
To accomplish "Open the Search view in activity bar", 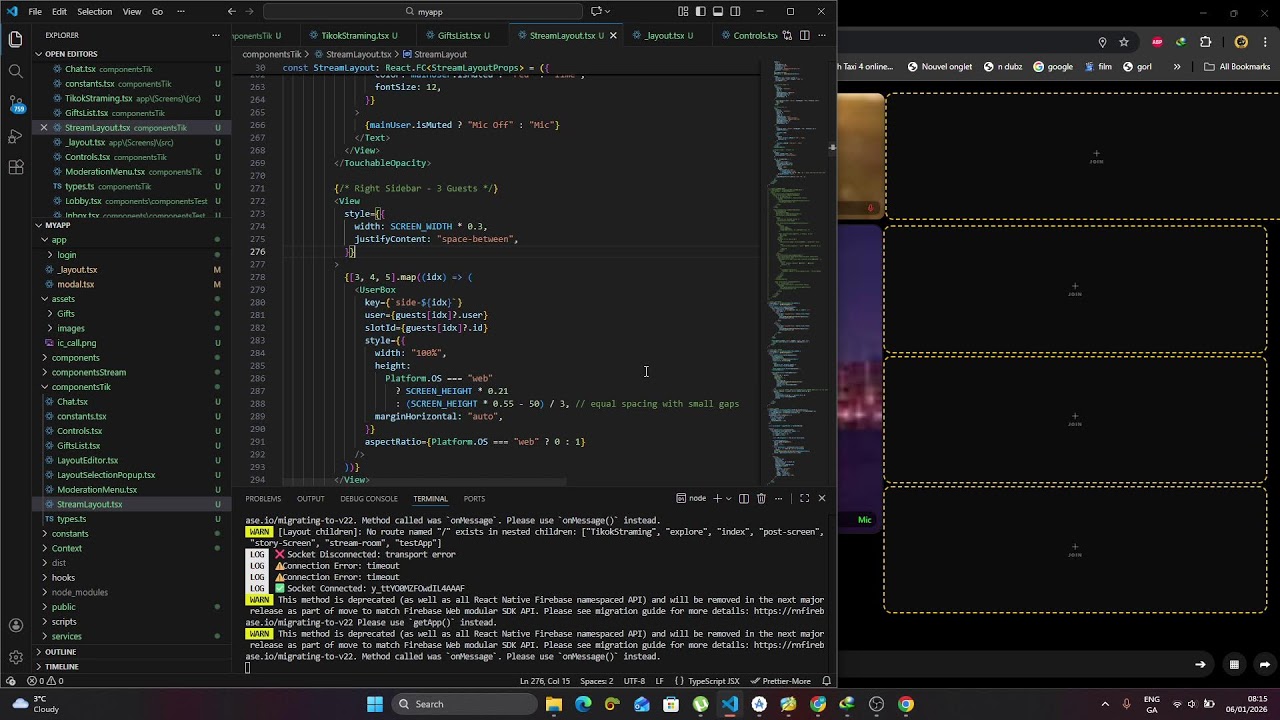I will coord(15,71).
